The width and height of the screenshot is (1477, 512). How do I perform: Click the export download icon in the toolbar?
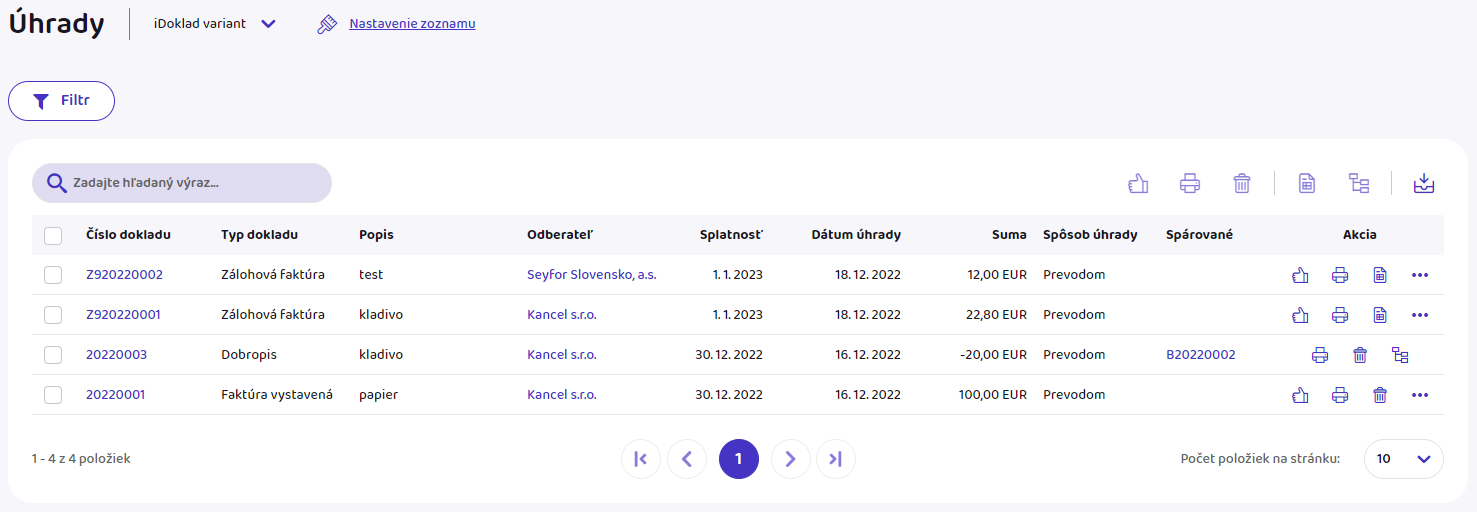[x=1423, y=183]
